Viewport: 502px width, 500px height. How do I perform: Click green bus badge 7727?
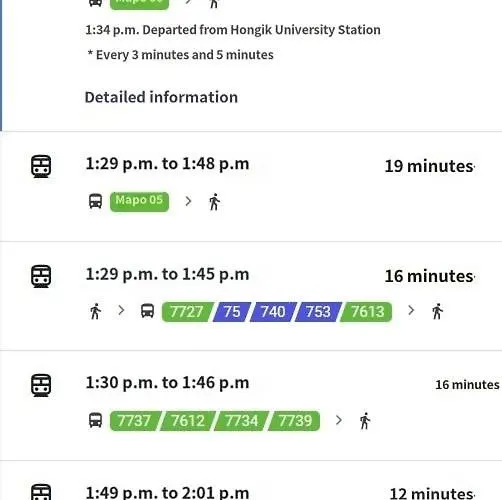pos(187,312)
